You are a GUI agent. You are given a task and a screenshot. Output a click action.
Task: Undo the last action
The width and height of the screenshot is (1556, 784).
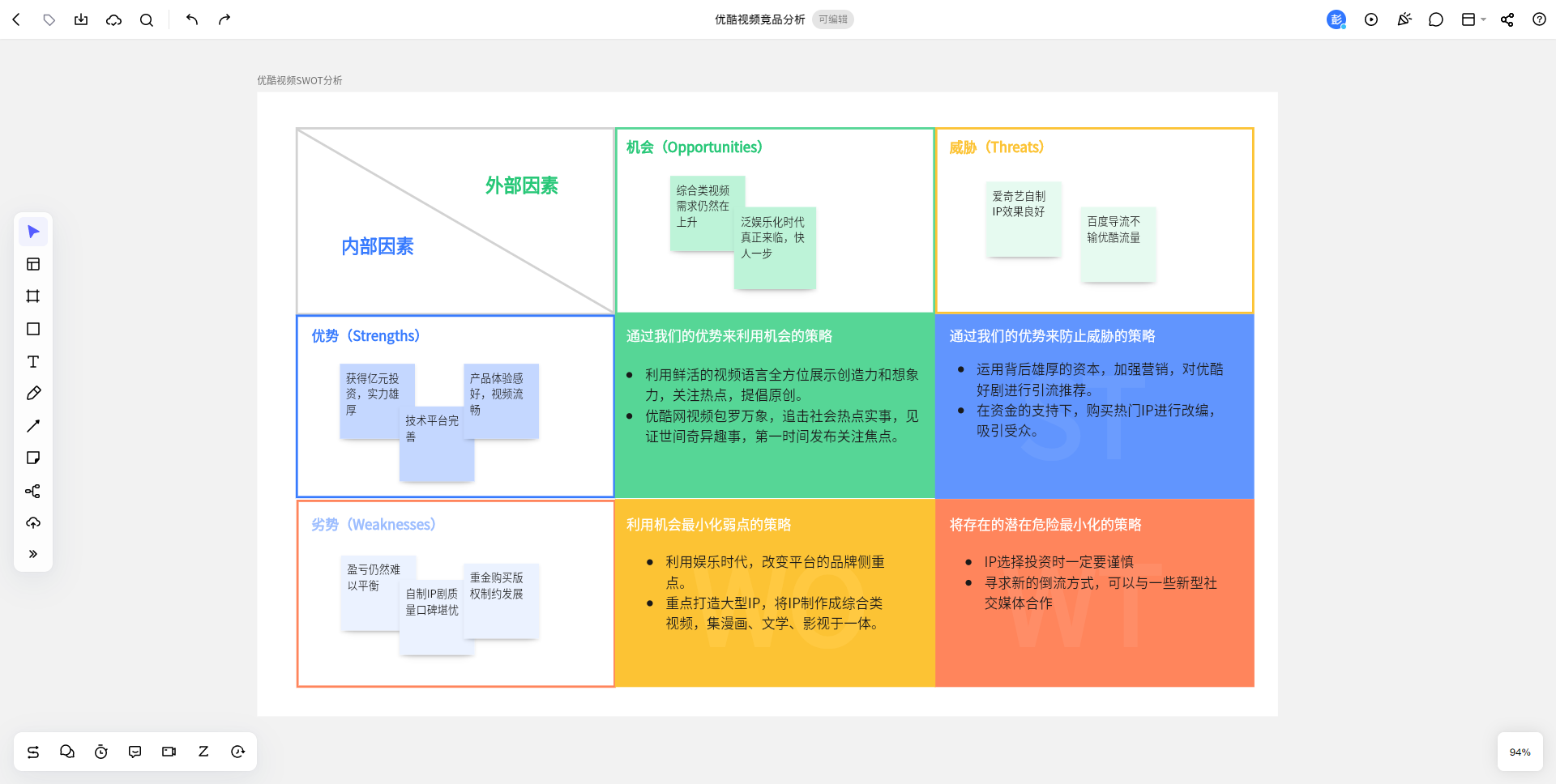click(192, 19)
